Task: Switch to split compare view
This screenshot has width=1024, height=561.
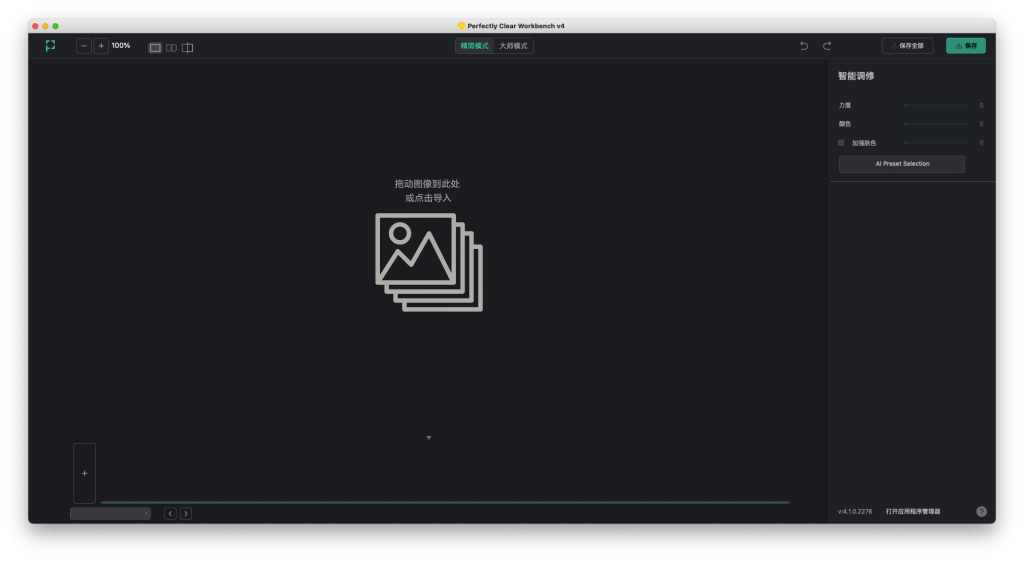Action: tap(187, 48)
